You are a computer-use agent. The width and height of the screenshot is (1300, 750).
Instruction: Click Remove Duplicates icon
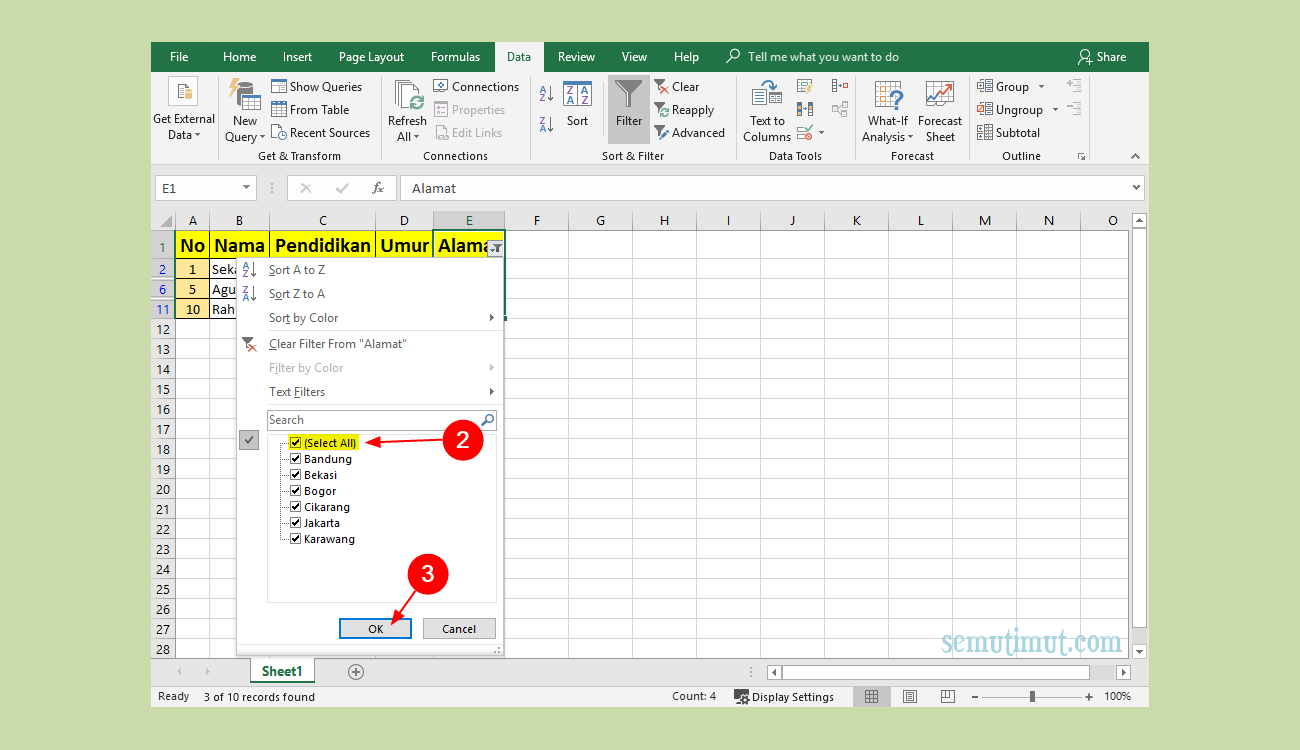[805, 109]
